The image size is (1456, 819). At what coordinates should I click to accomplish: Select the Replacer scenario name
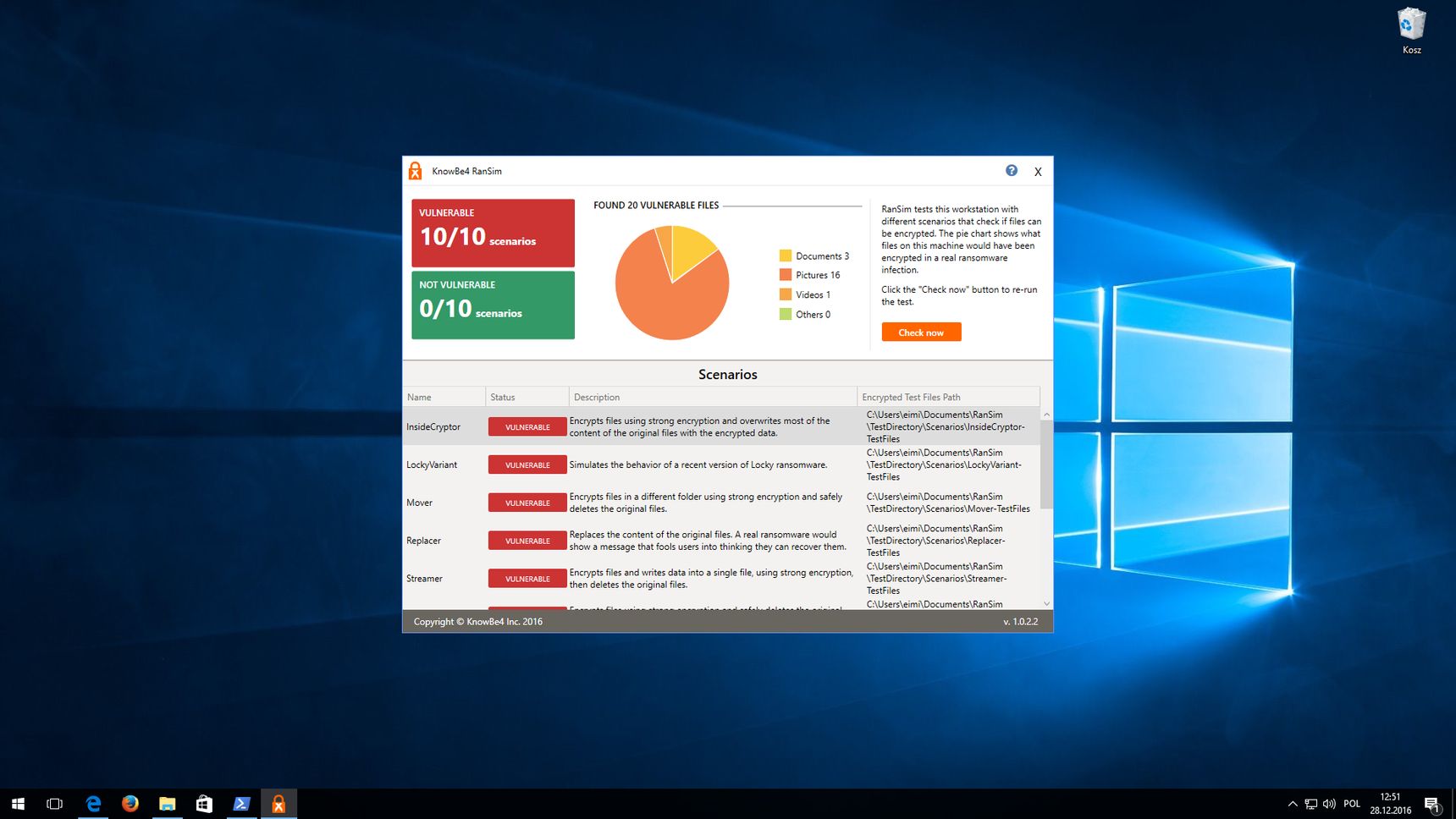[x=423, y=541]
